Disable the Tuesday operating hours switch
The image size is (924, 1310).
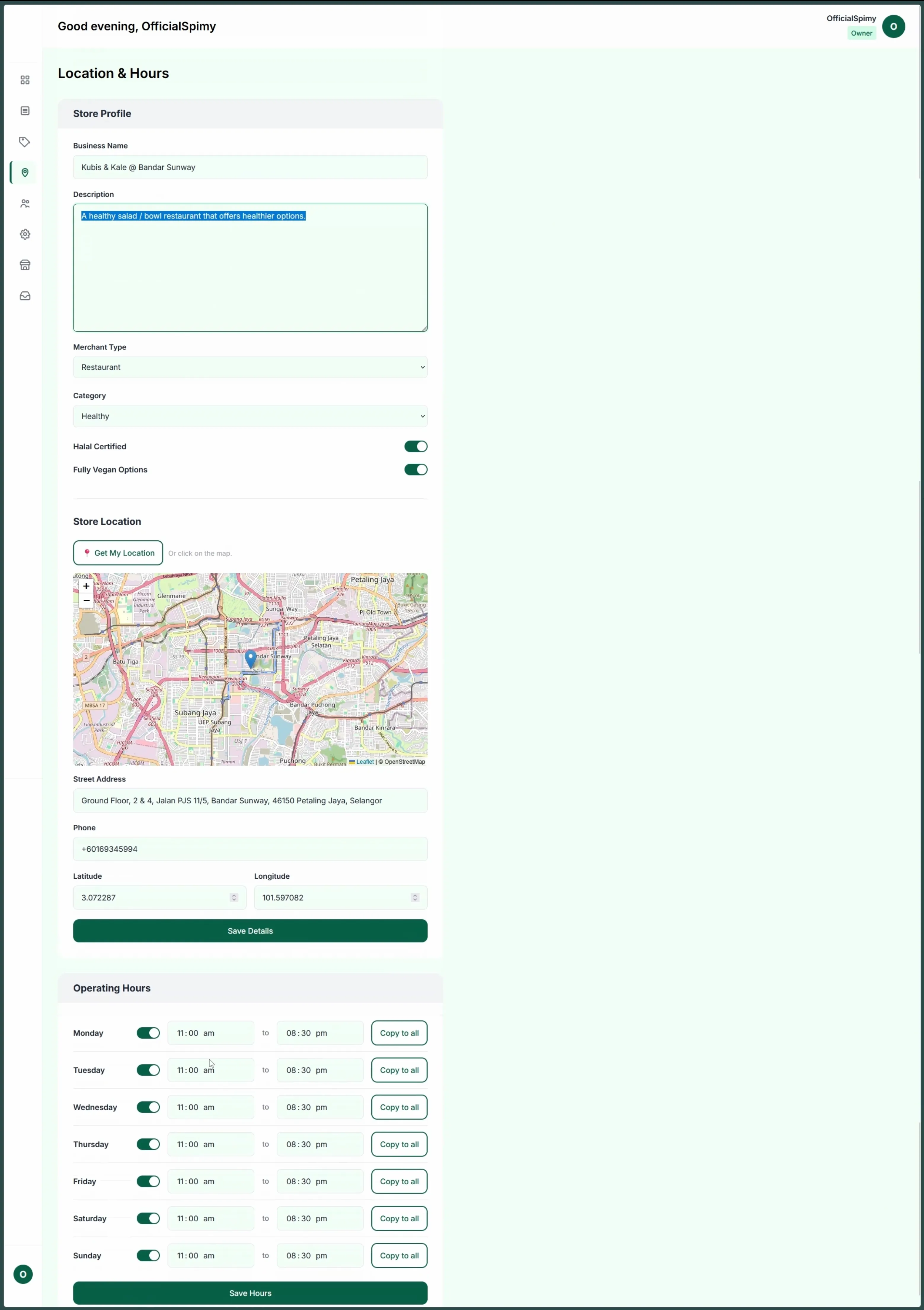[148, 1070]
